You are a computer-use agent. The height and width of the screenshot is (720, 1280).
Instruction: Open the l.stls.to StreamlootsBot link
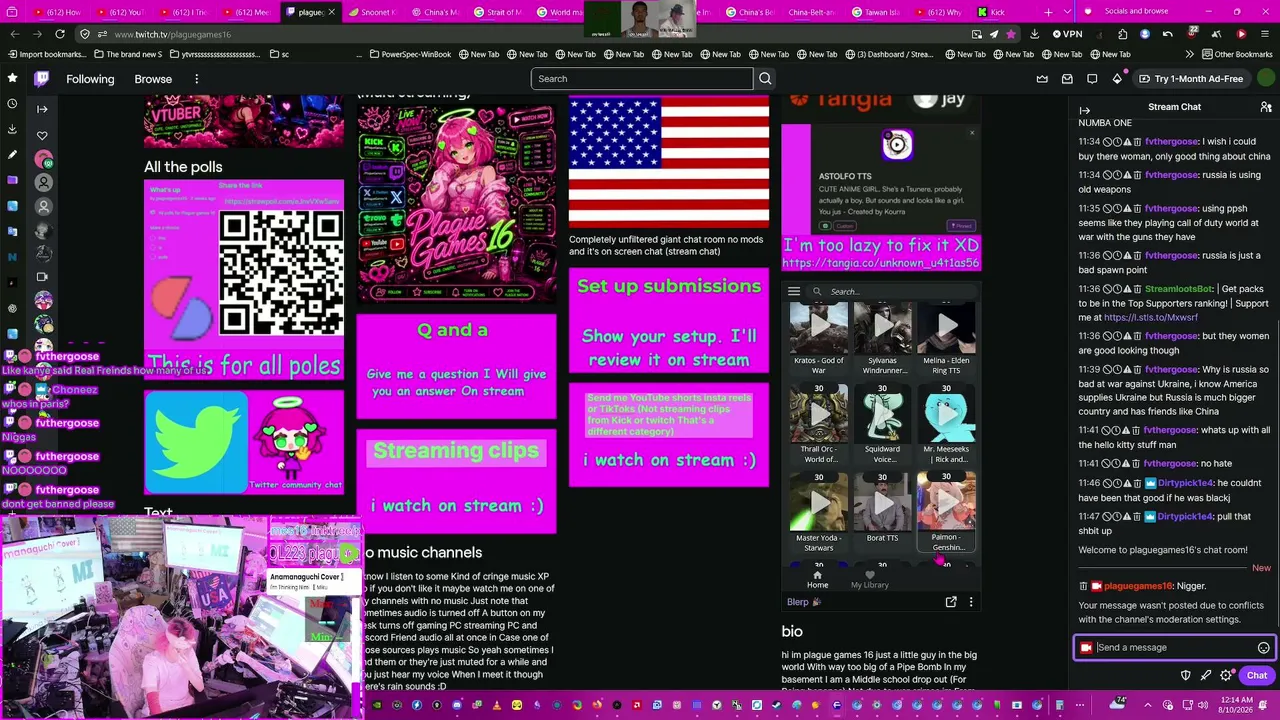point(1151,317)
